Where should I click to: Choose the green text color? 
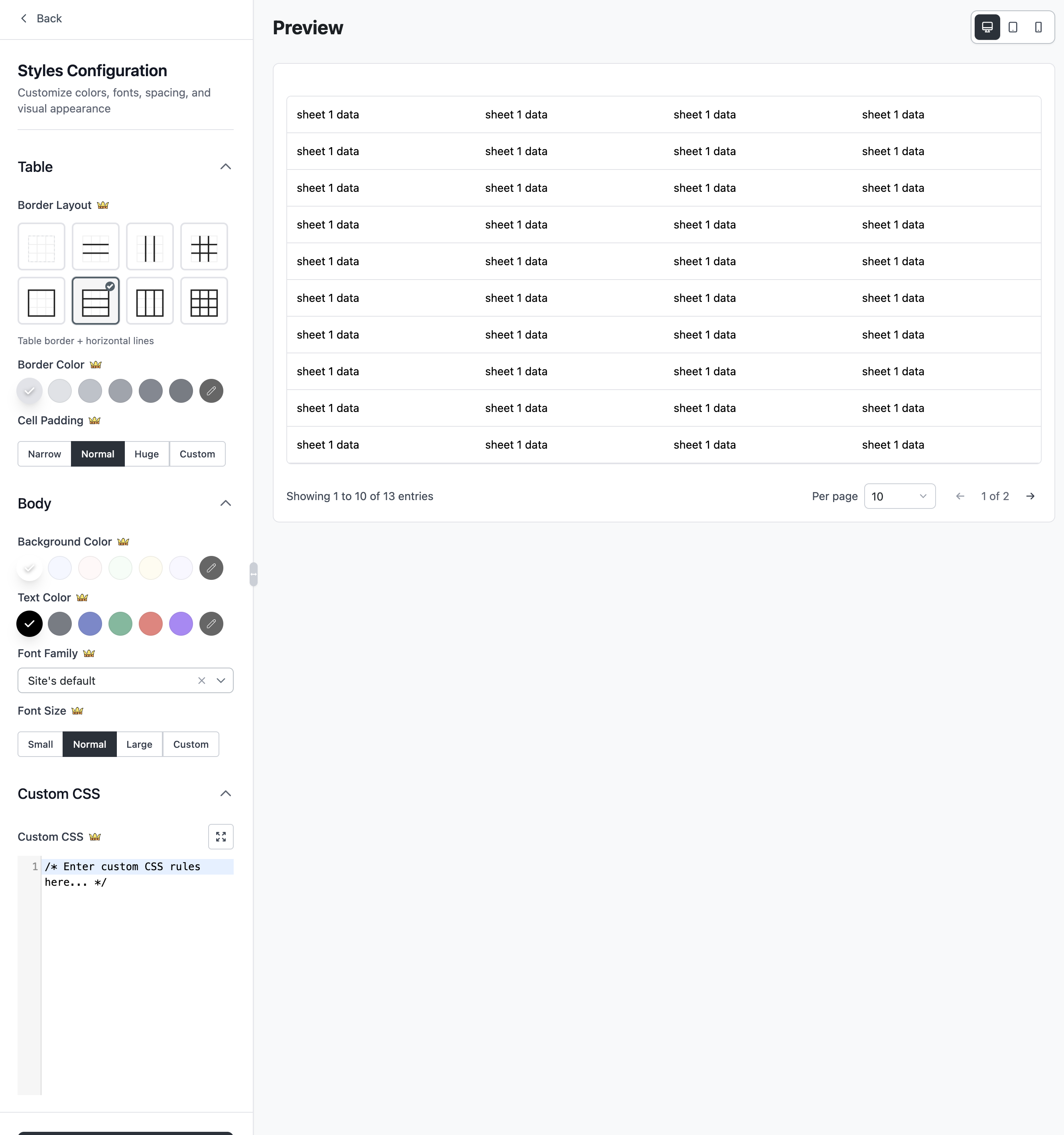(120, 624)
